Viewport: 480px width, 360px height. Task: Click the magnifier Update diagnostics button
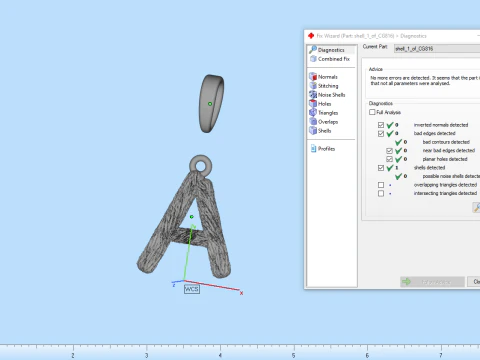click(476, 207)
